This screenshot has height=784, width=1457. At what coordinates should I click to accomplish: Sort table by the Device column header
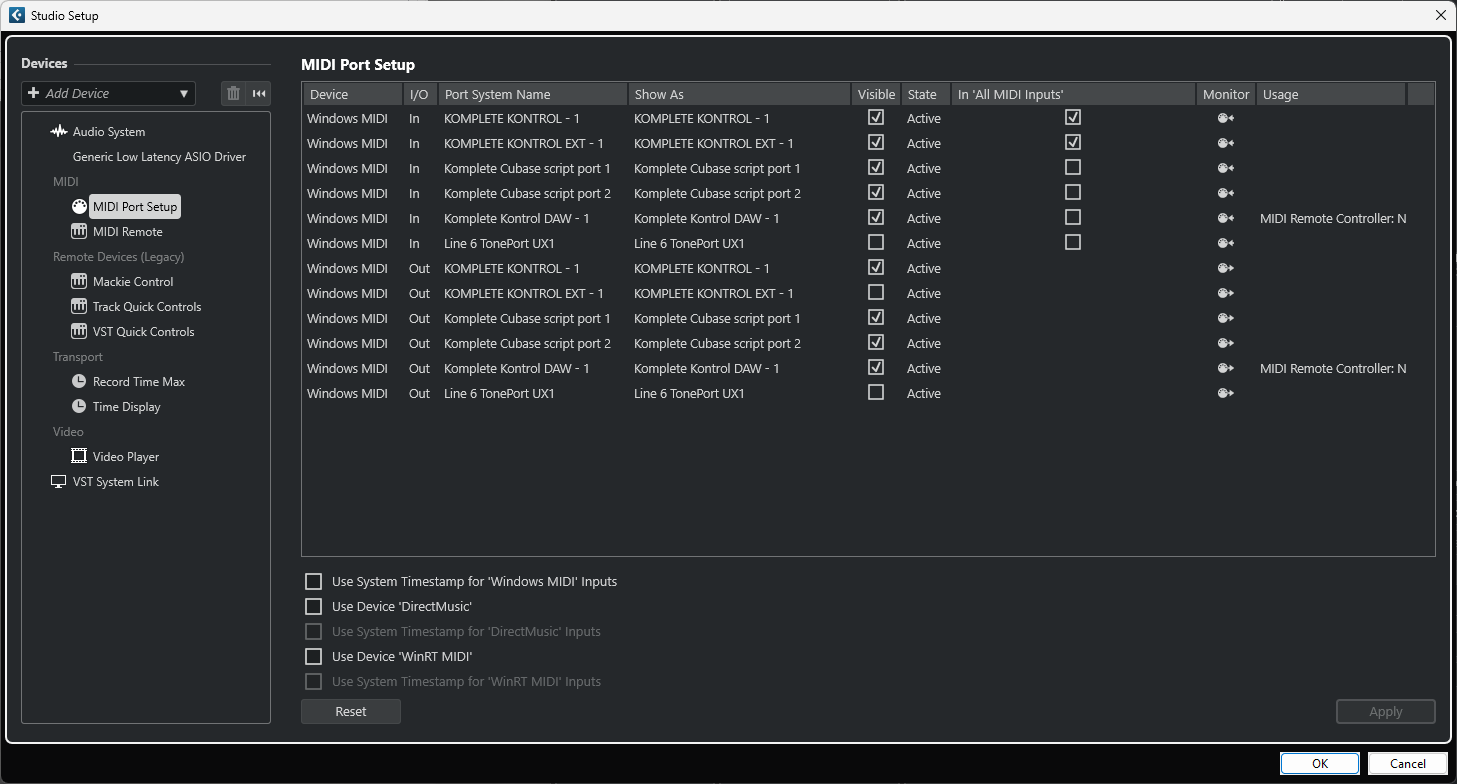pyautogui.click(x=353, y=94)
